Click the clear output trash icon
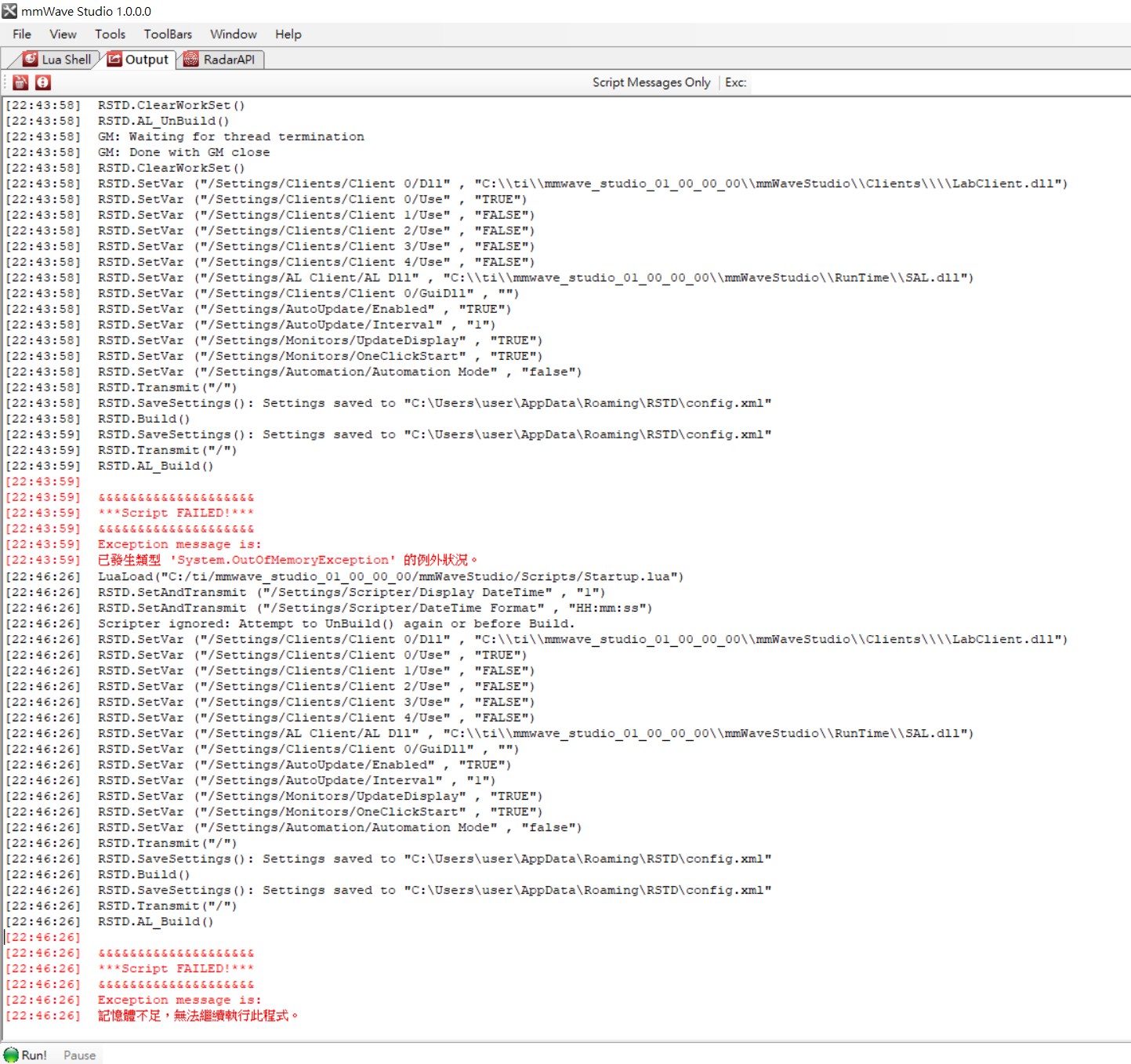Image resolution: width=1131 pixels, height=1064 pixels. (20, 82)
